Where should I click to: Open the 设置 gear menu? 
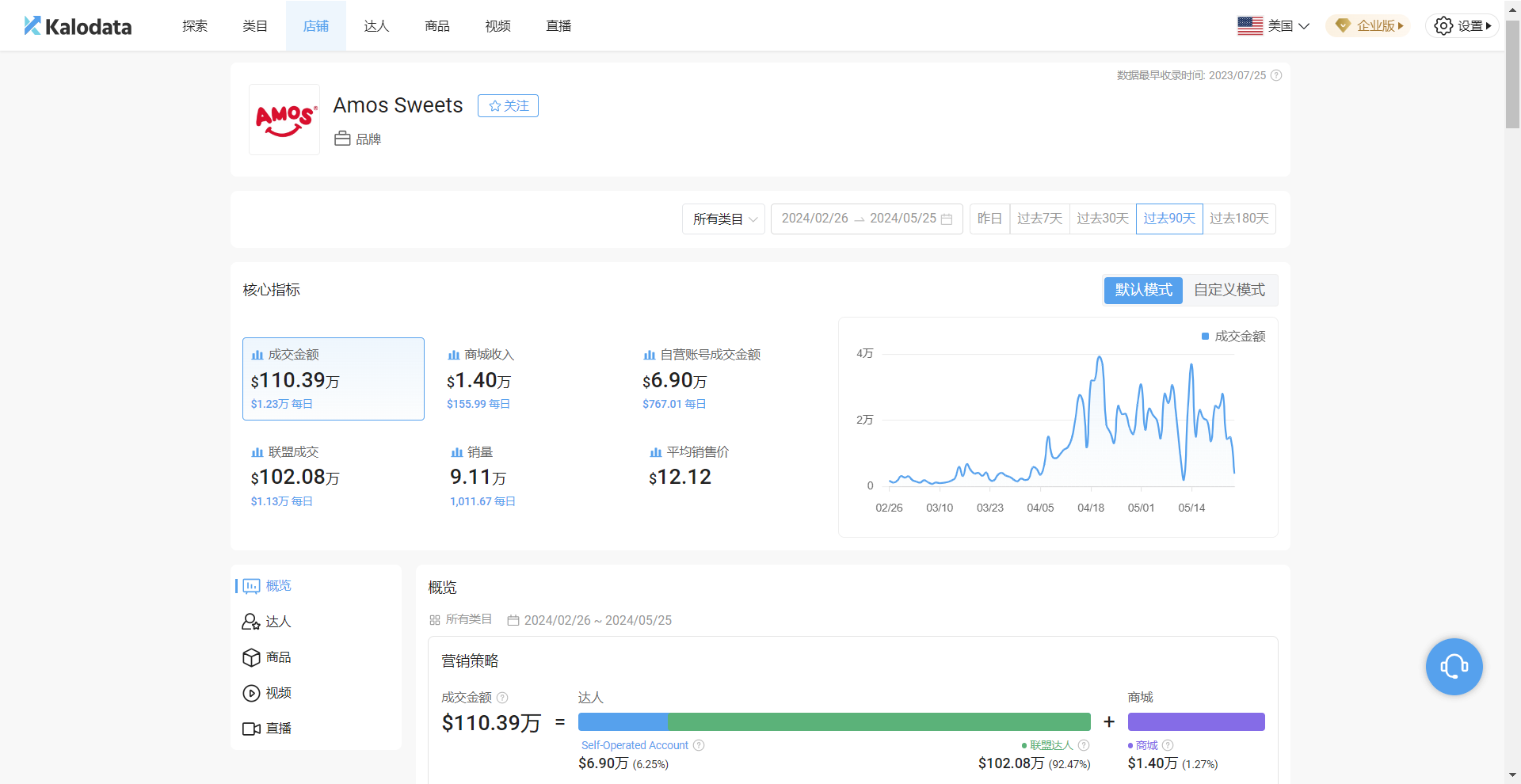pyautogui.click(x=1462, y=26)
